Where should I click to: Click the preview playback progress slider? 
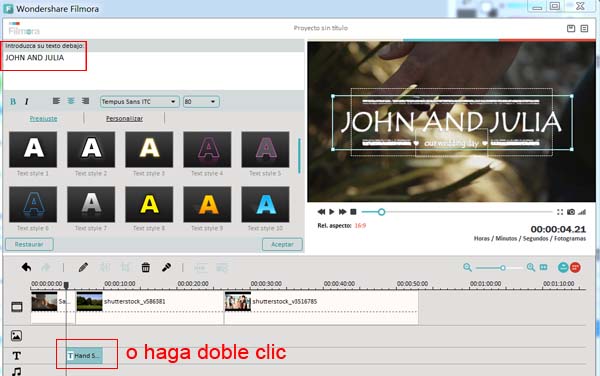[457, 212]
